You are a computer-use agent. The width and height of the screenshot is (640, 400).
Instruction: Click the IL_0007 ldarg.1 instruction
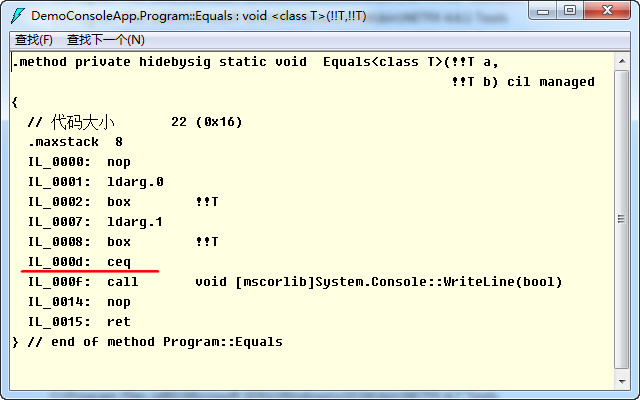click(95, 222)
